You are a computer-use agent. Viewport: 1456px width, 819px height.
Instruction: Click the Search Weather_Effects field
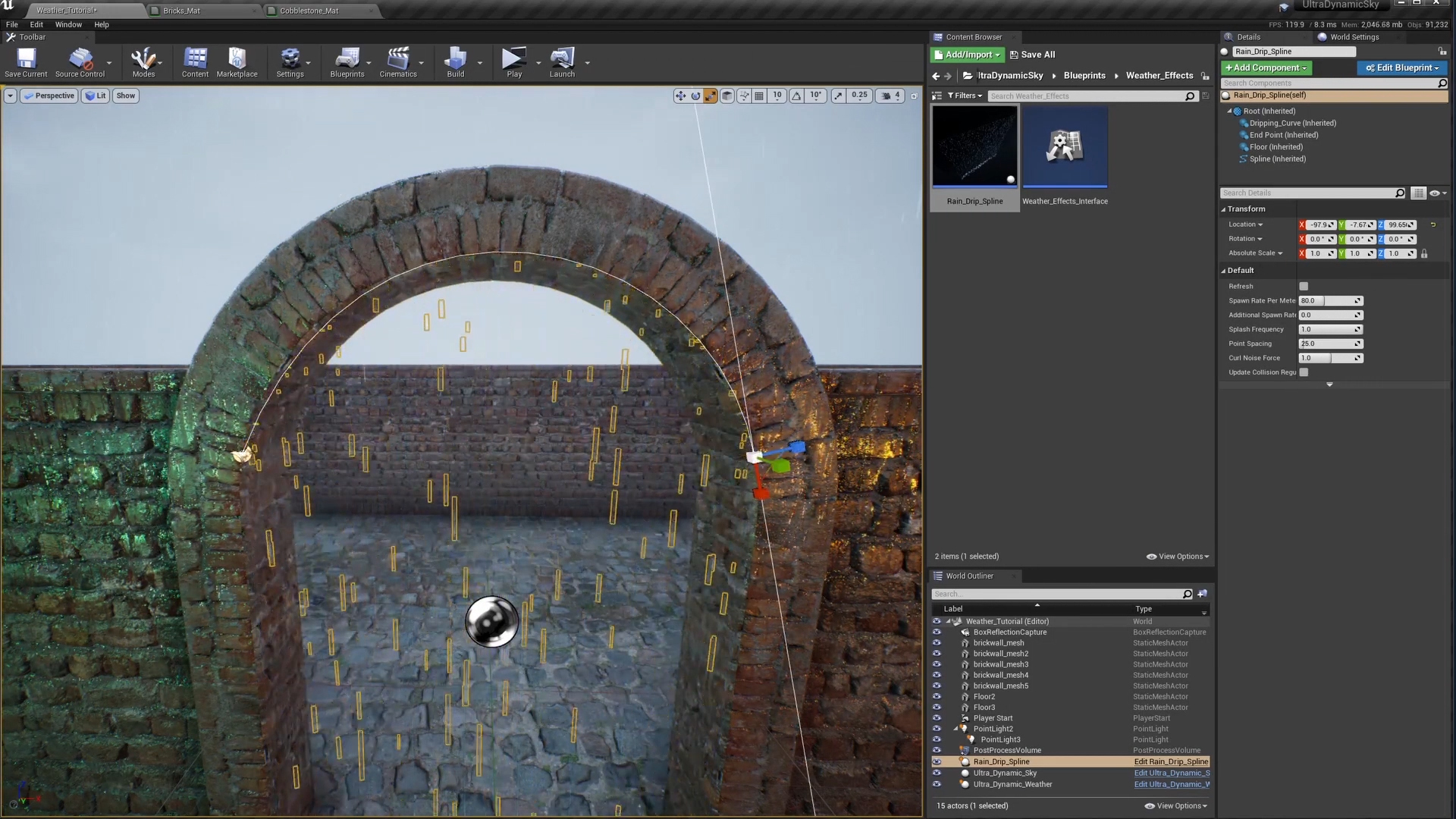tap(1092, 96)
